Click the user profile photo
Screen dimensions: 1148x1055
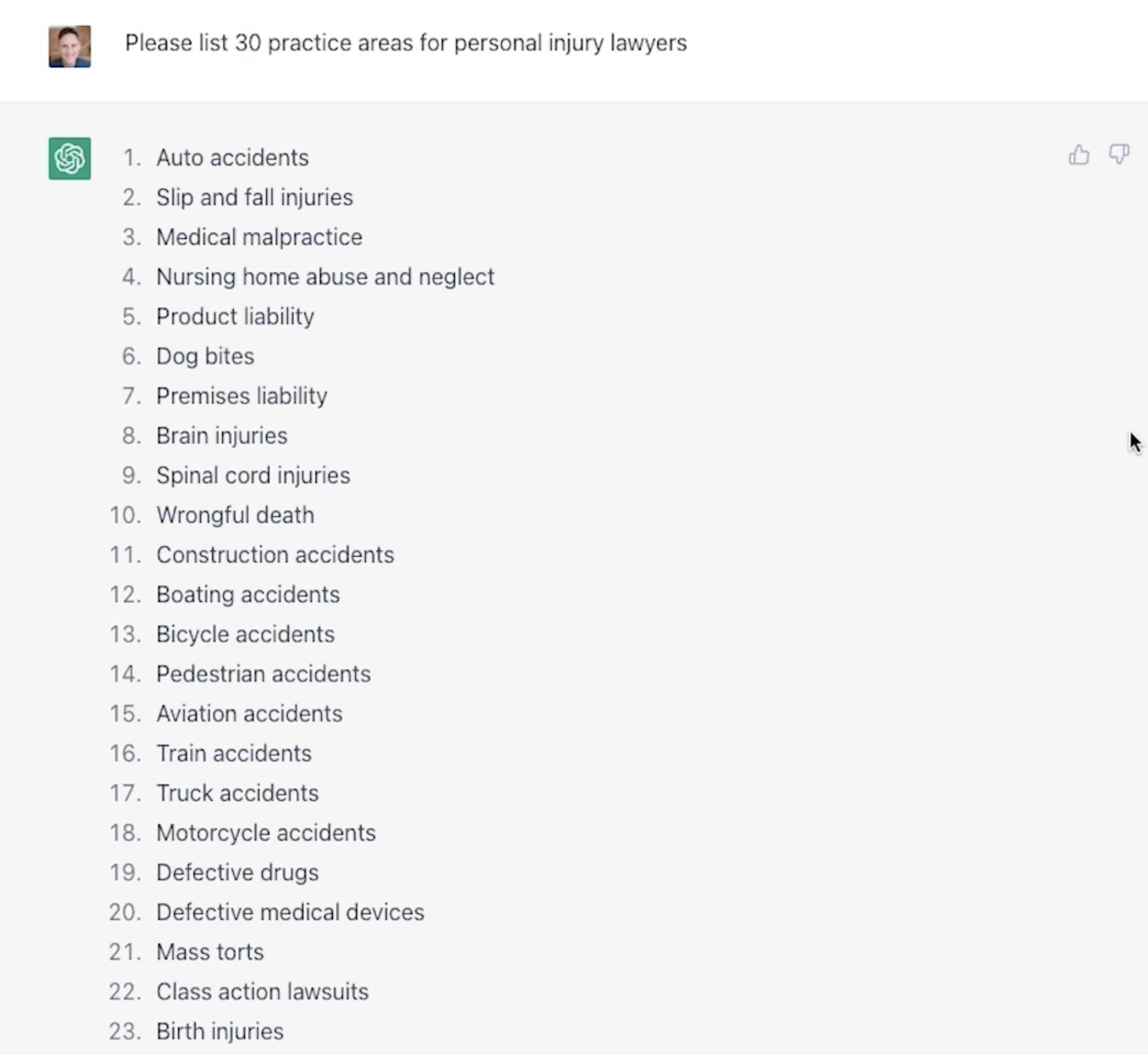tap(70, 46)
